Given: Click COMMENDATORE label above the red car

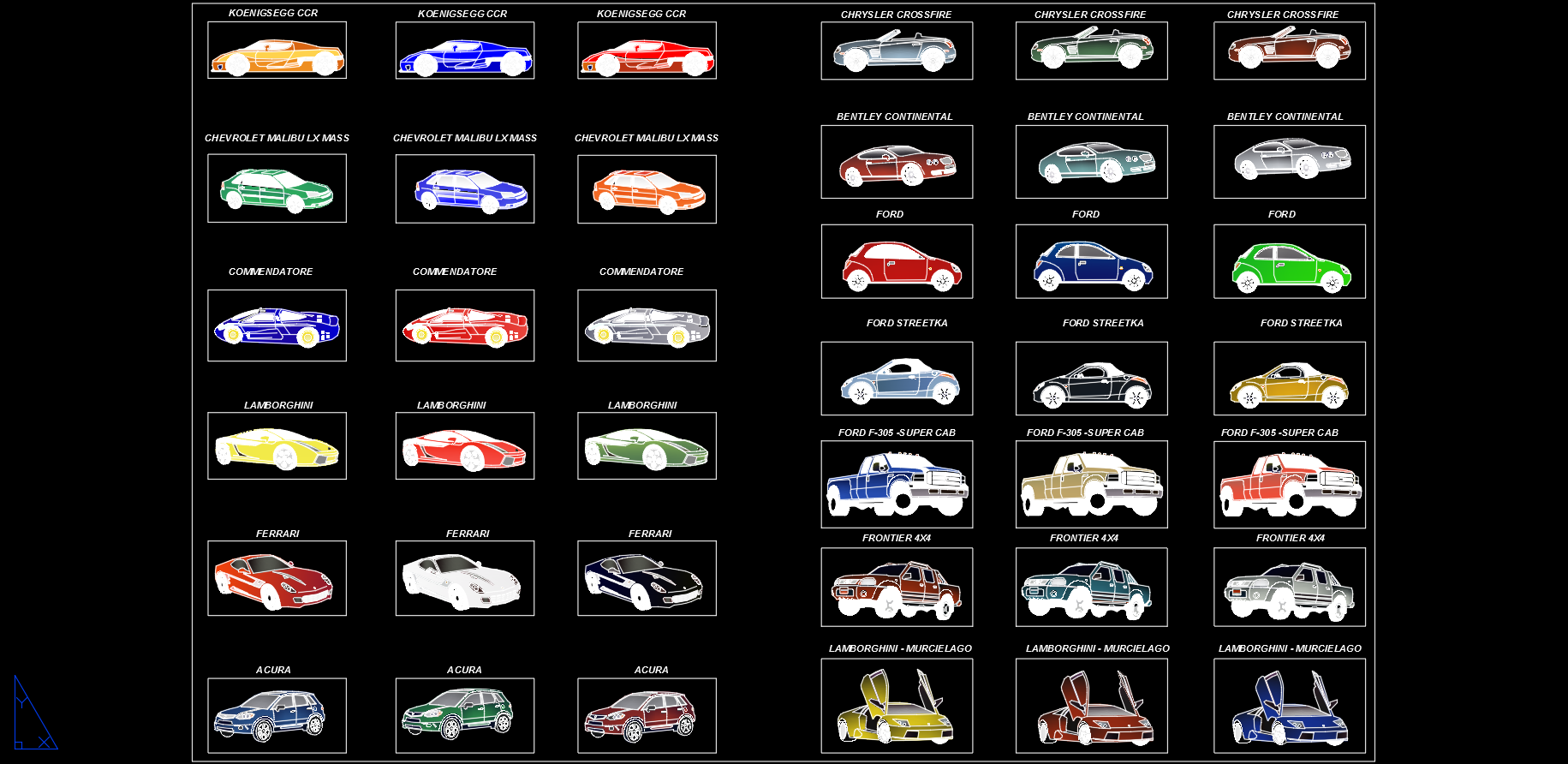Looking at the screenshot, I should pos(455,272).
